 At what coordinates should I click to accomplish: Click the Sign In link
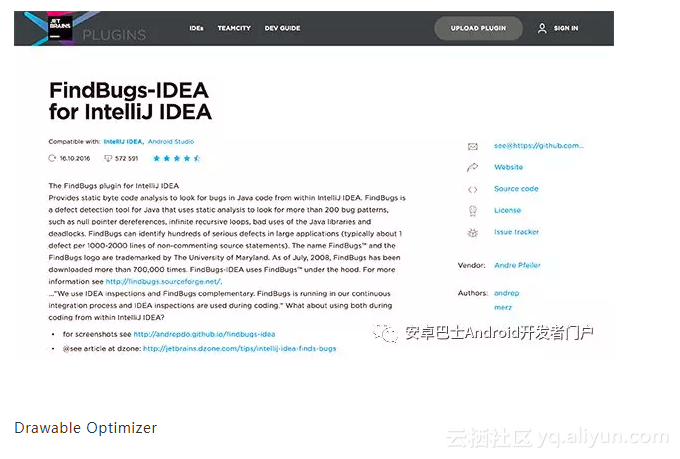pos(566,28)
